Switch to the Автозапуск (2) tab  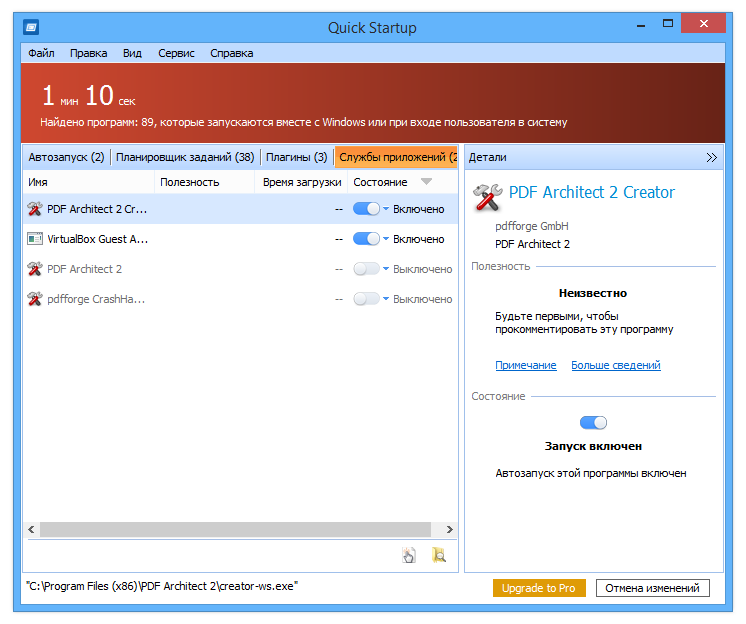pyautogui.click(x=66, y=157)
